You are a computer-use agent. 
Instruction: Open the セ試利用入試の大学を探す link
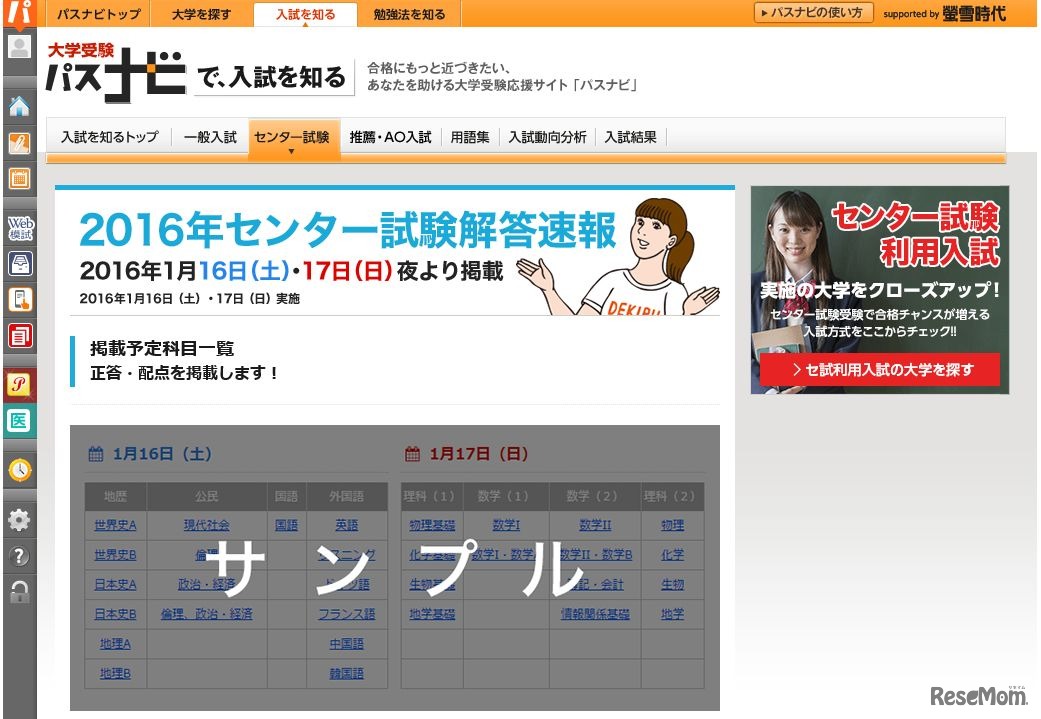pyautogui.click(x=878, y=369)
